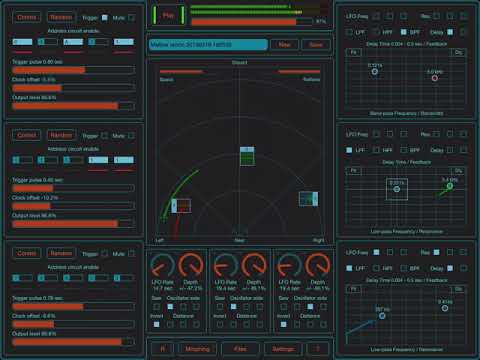
Task: Click the blue frequency node in top filter graph
Action: coord(375,72)
